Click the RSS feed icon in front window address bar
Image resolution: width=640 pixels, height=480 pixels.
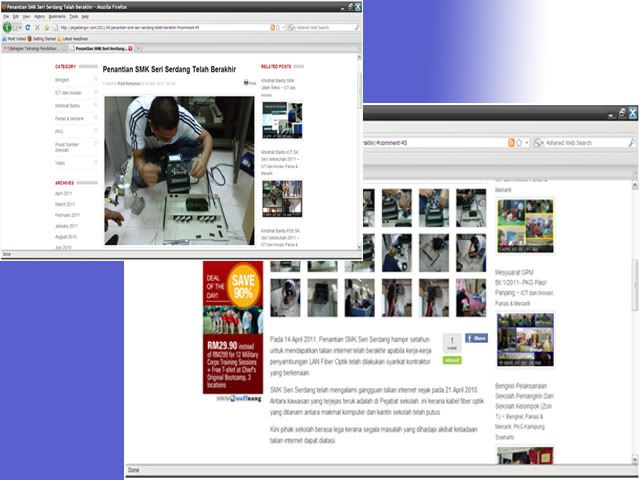(273, 27)
